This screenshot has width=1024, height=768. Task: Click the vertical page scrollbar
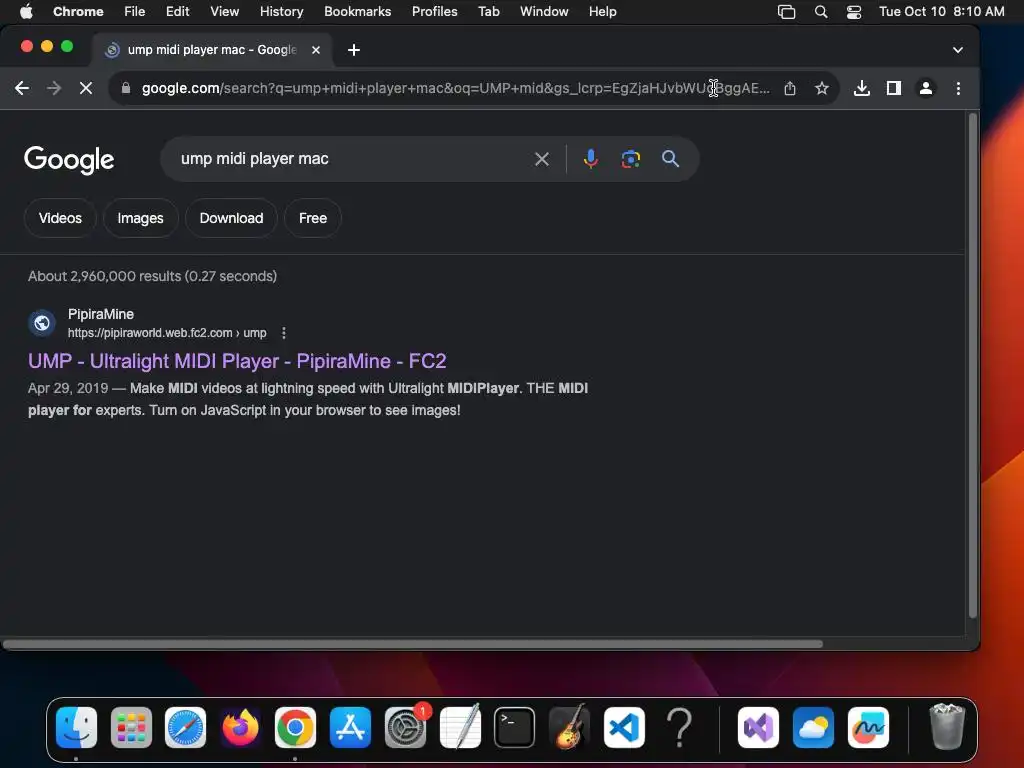[972, 366]
